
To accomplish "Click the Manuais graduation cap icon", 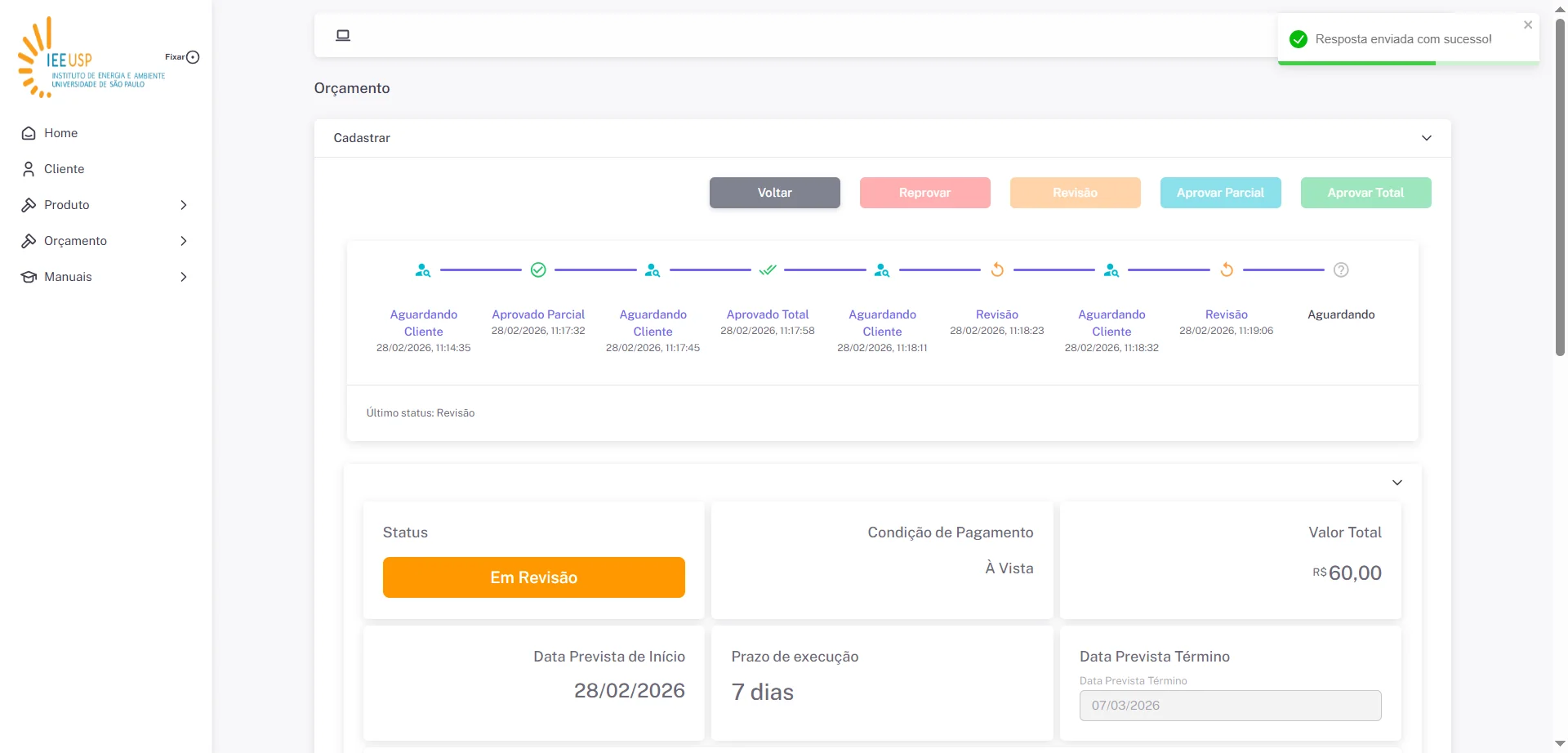I will click(29, 277).
